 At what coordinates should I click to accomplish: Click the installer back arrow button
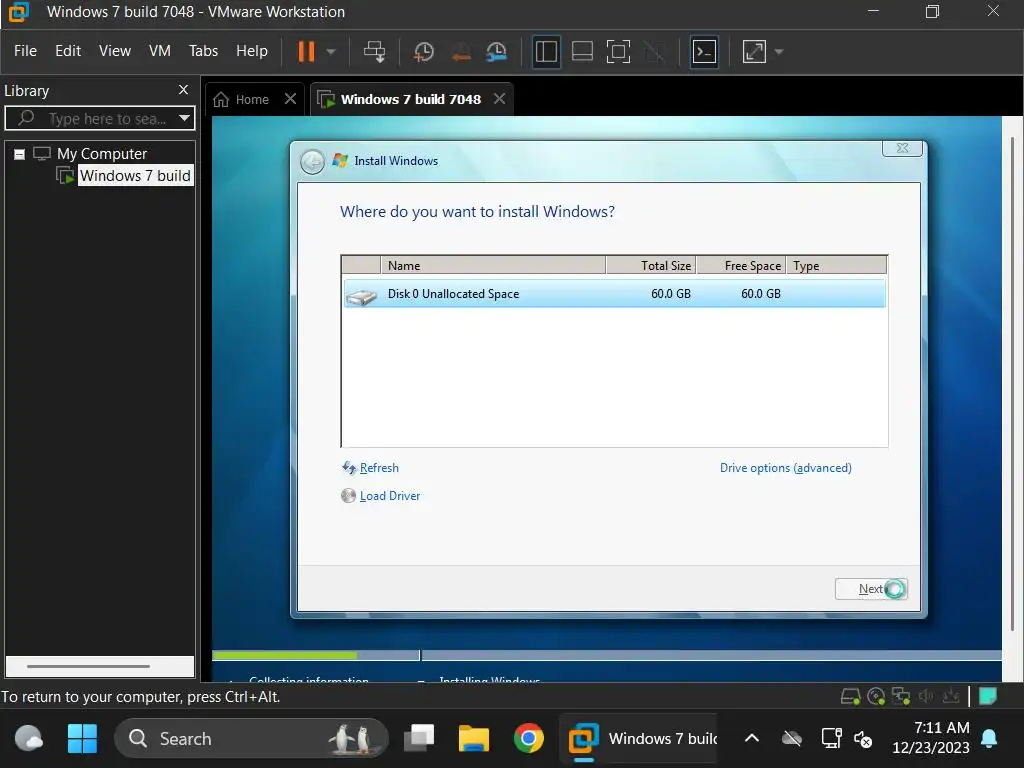312,161
